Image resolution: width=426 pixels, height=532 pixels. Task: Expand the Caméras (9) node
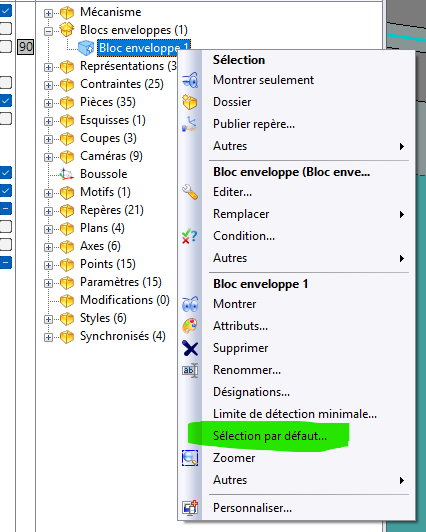click(x=48, y=157)
